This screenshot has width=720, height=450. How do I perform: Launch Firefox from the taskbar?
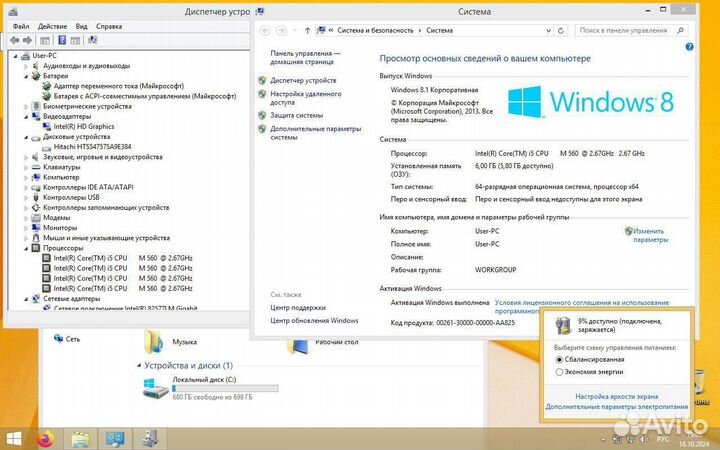tap(46, 439)
